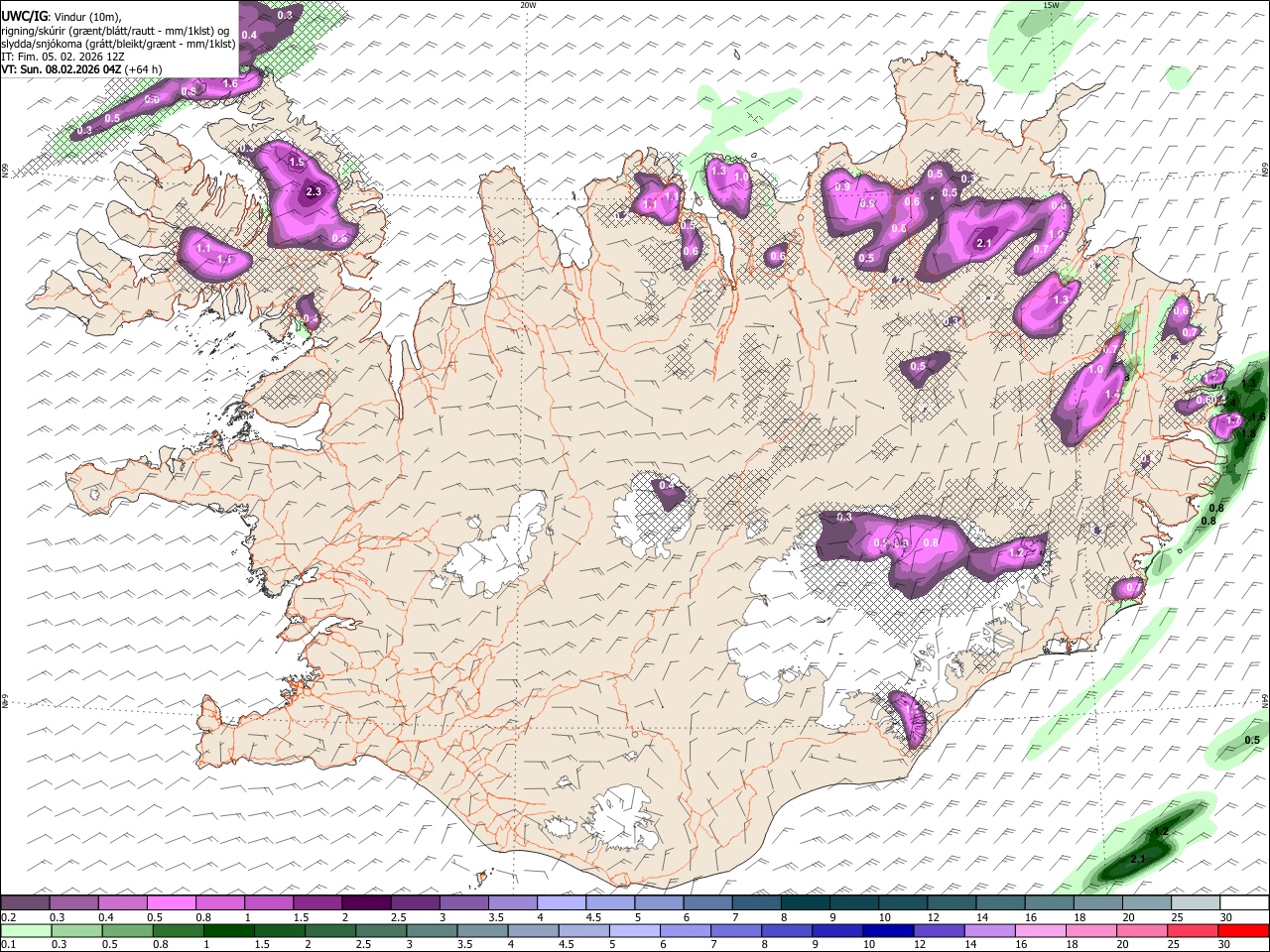Click the bold "VT: Sun. 08.02.2026 04Z" text
Screen dimensions: 1270x952
[x=62, y=69]
